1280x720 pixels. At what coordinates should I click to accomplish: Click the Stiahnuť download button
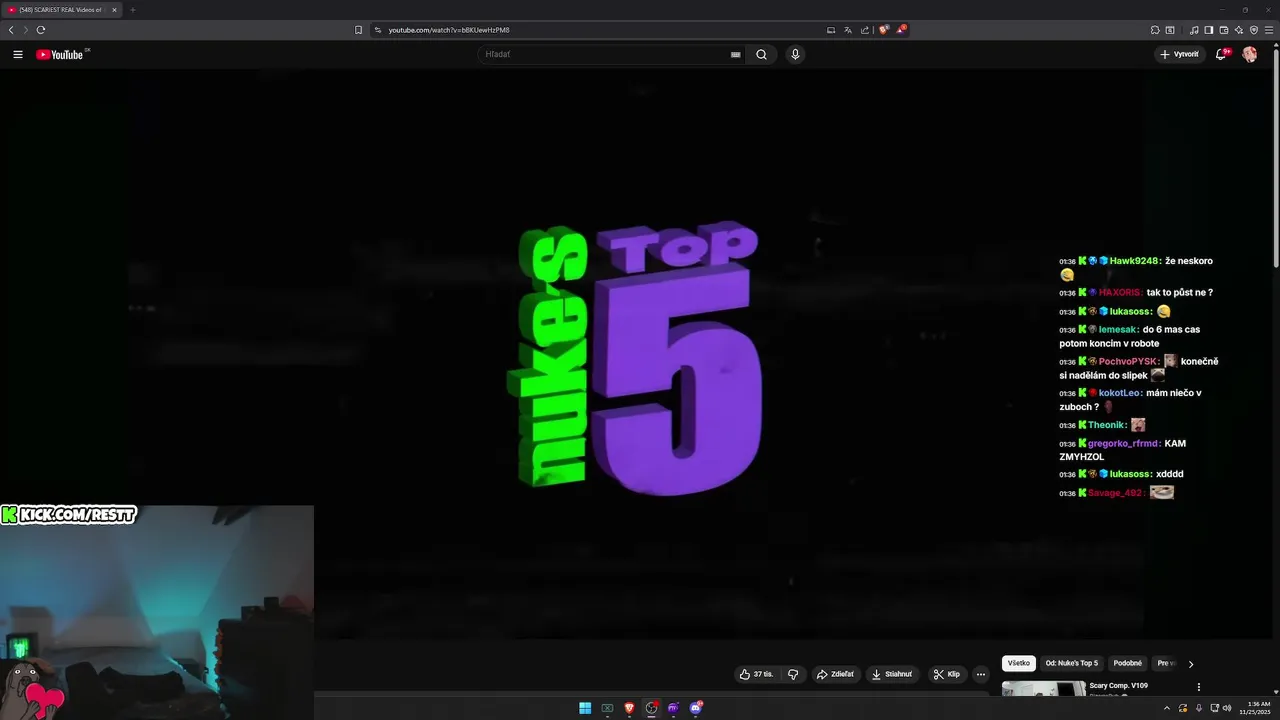coord(892,674)
